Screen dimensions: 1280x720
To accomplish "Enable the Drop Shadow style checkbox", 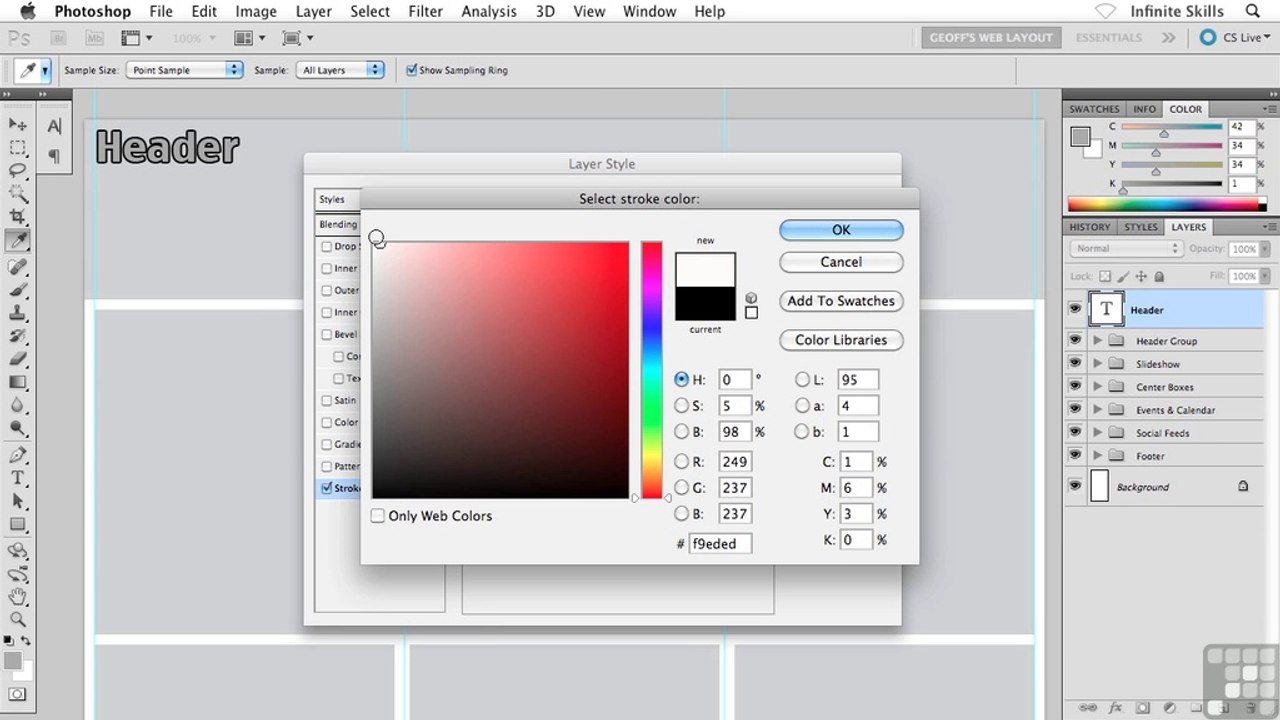I will [x=326, y=246].
